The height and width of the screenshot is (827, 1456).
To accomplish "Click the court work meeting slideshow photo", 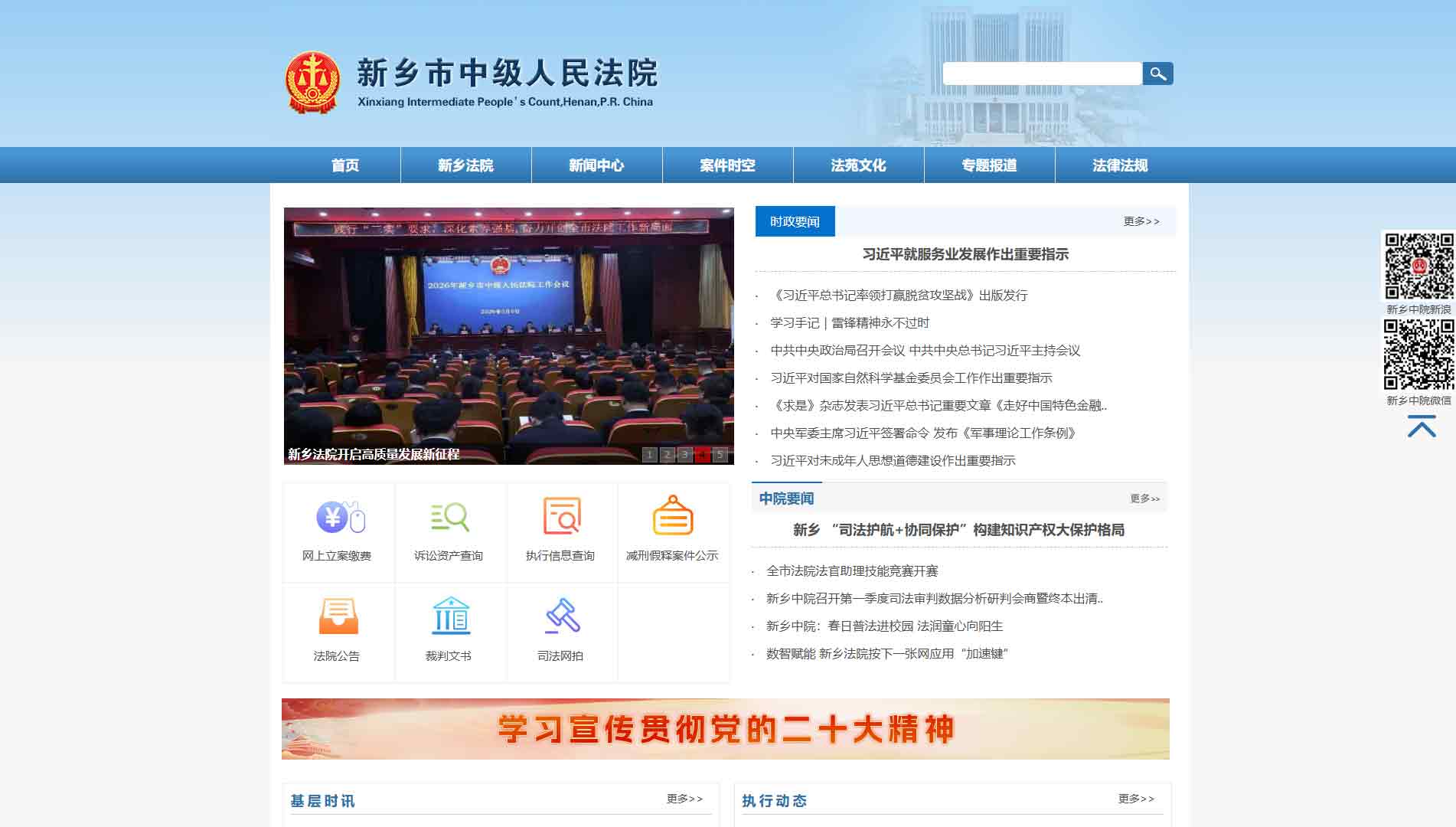I will click(508, 335).
